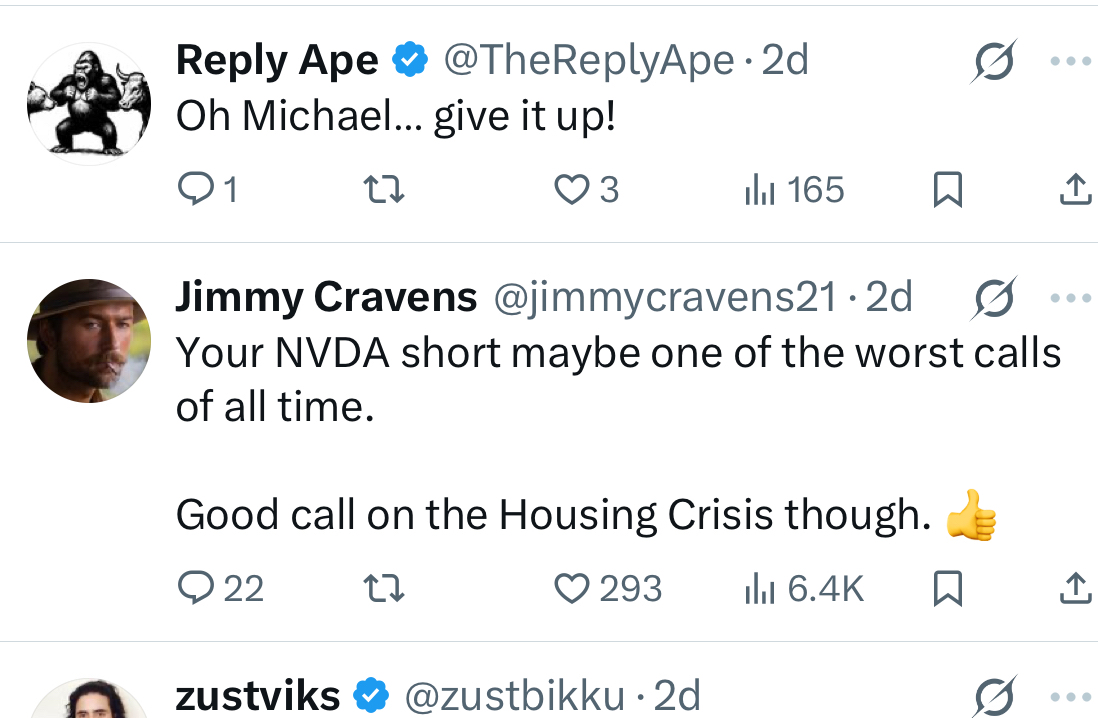Click Reply Ape's gorilla avatar
1098x718 pixels.
click(89, 104)
